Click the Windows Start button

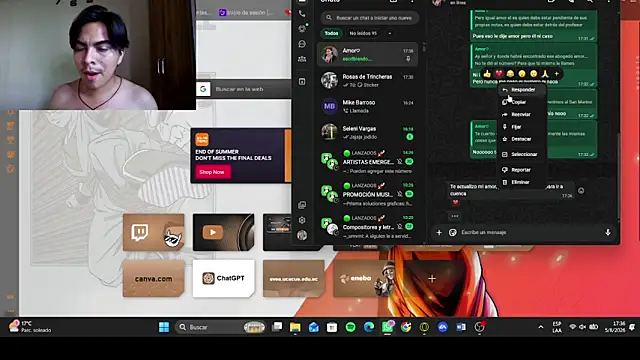(164, 327)
